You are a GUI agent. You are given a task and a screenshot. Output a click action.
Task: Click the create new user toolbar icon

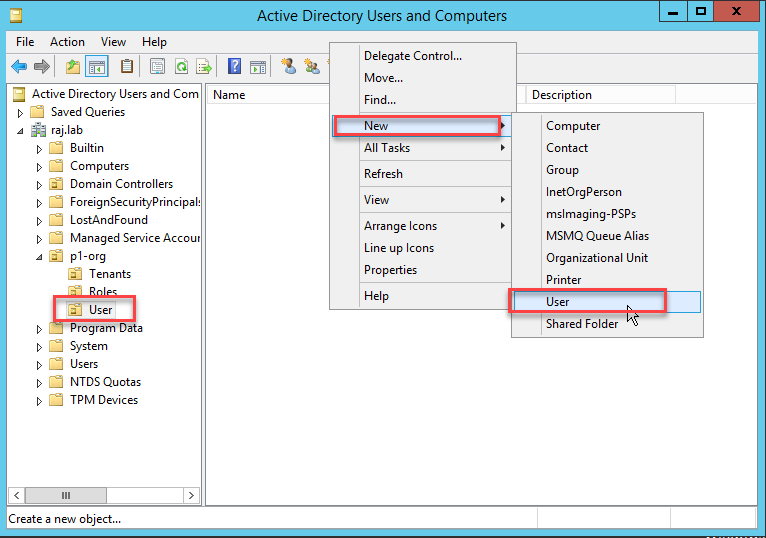tap(289, 66)
